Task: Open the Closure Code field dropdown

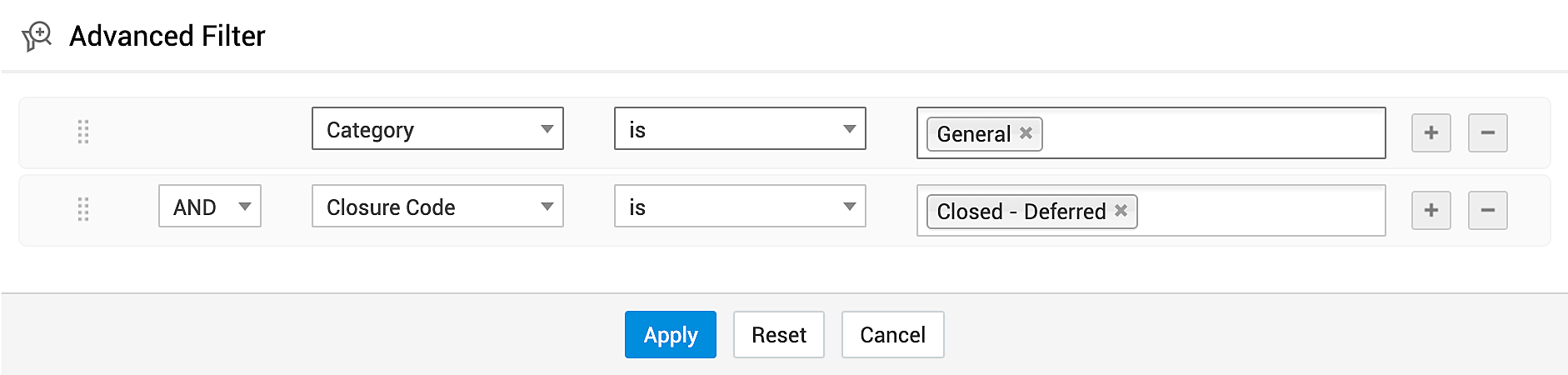Action: (437, 207)
